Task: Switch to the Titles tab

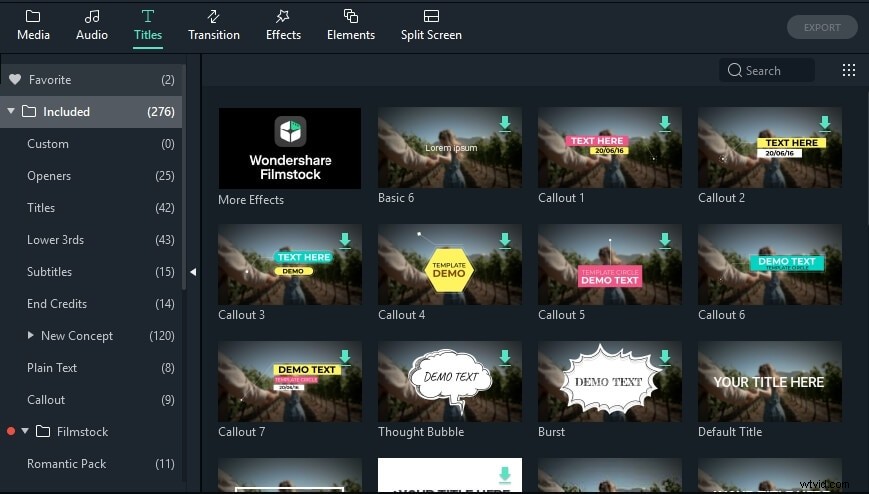Action: pyautogui.click(x=148, y=28)
